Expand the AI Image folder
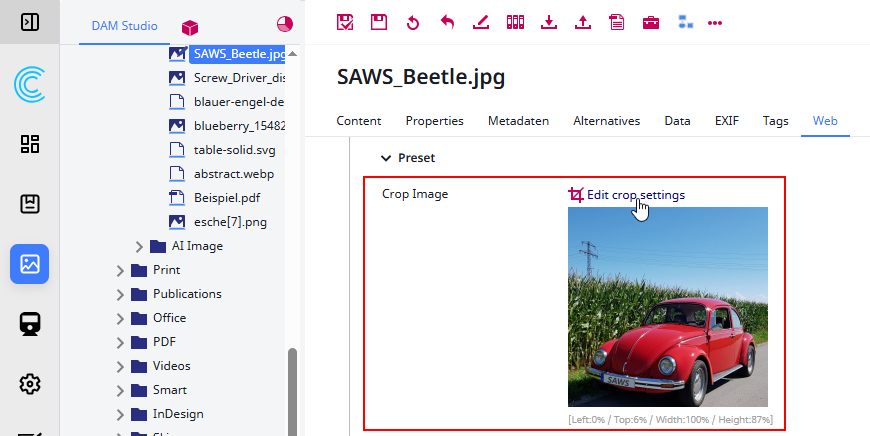The image size is (870, 436). click(x=139, y=246)
